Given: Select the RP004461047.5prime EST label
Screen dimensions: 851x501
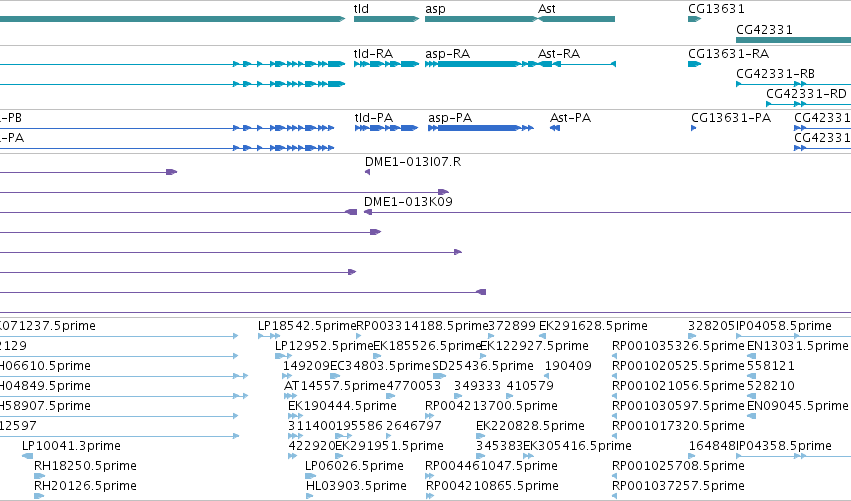Looking at the screenshot, I should pos(491,465).
